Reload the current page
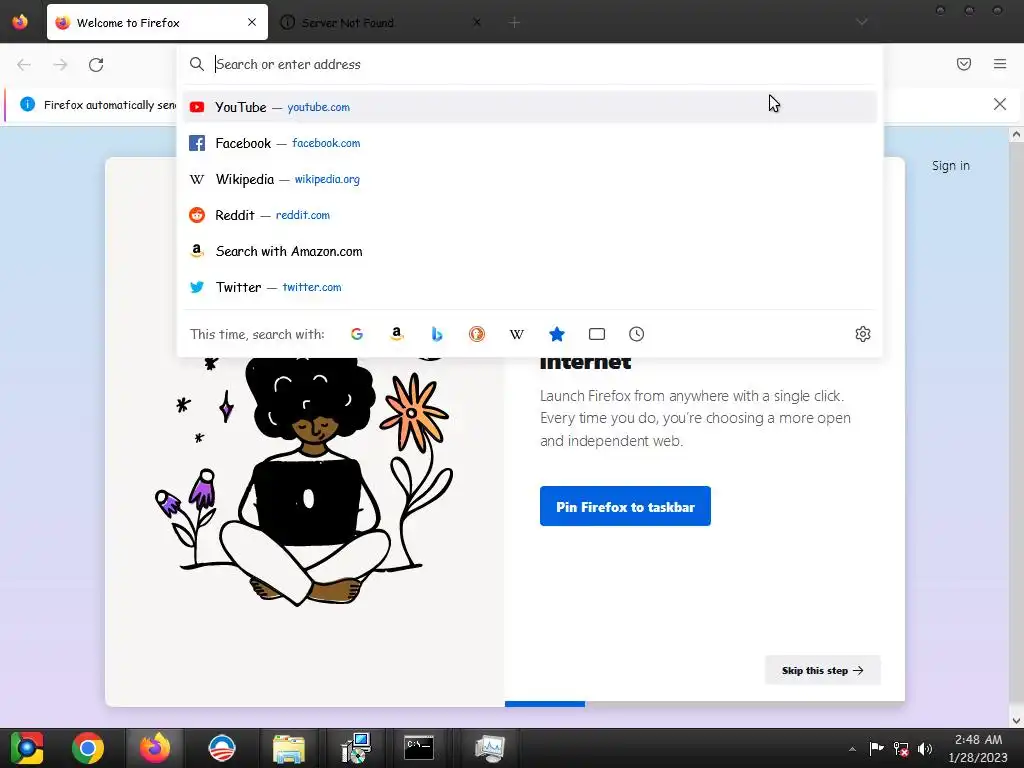 tap(96, 65)
